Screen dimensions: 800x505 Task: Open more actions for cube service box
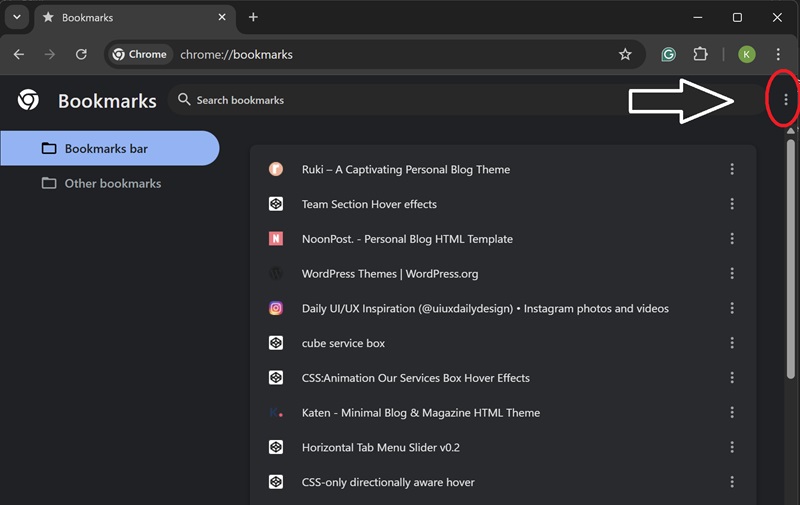coord(732,343)
